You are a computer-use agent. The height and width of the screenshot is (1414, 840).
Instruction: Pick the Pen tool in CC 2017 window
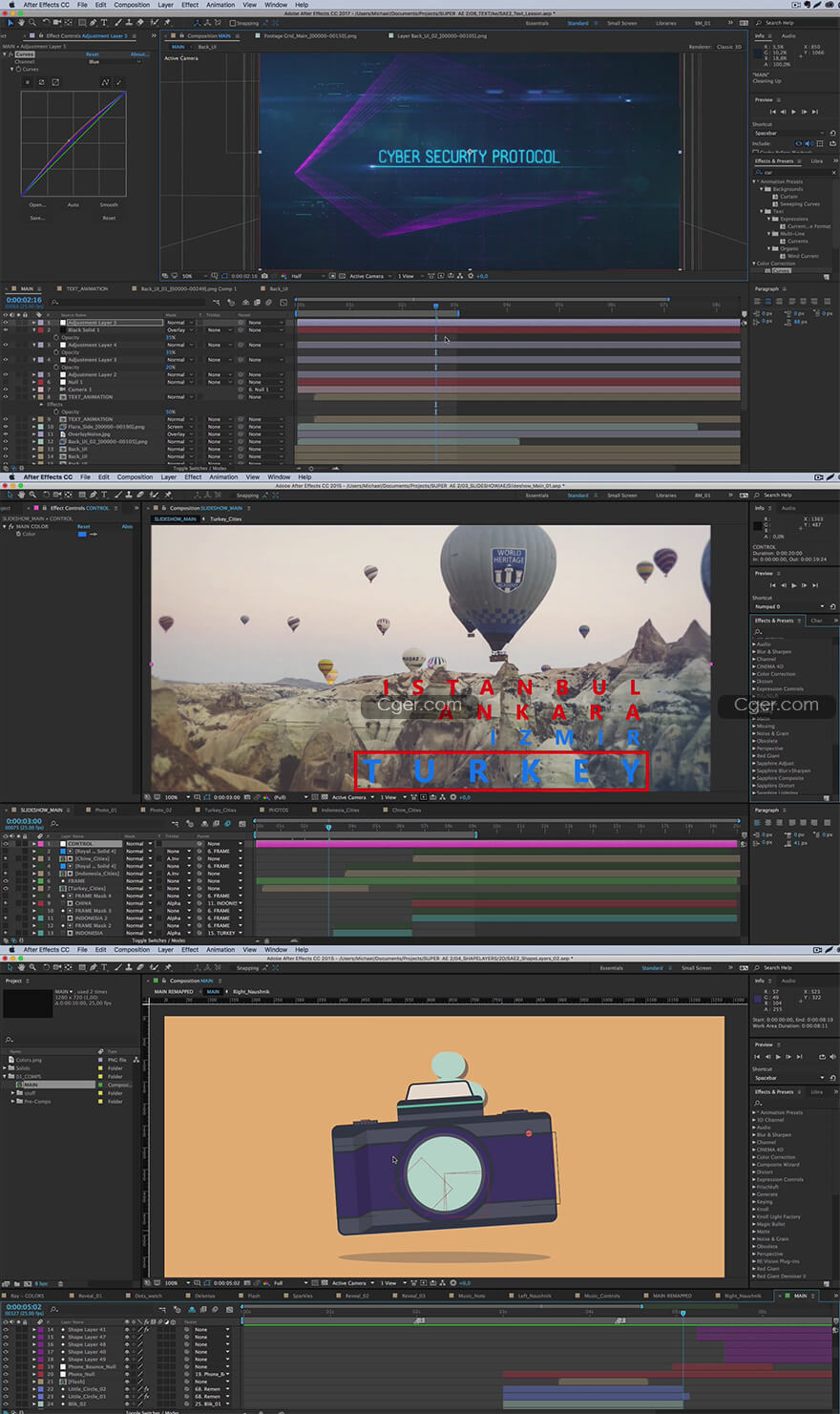94,23
